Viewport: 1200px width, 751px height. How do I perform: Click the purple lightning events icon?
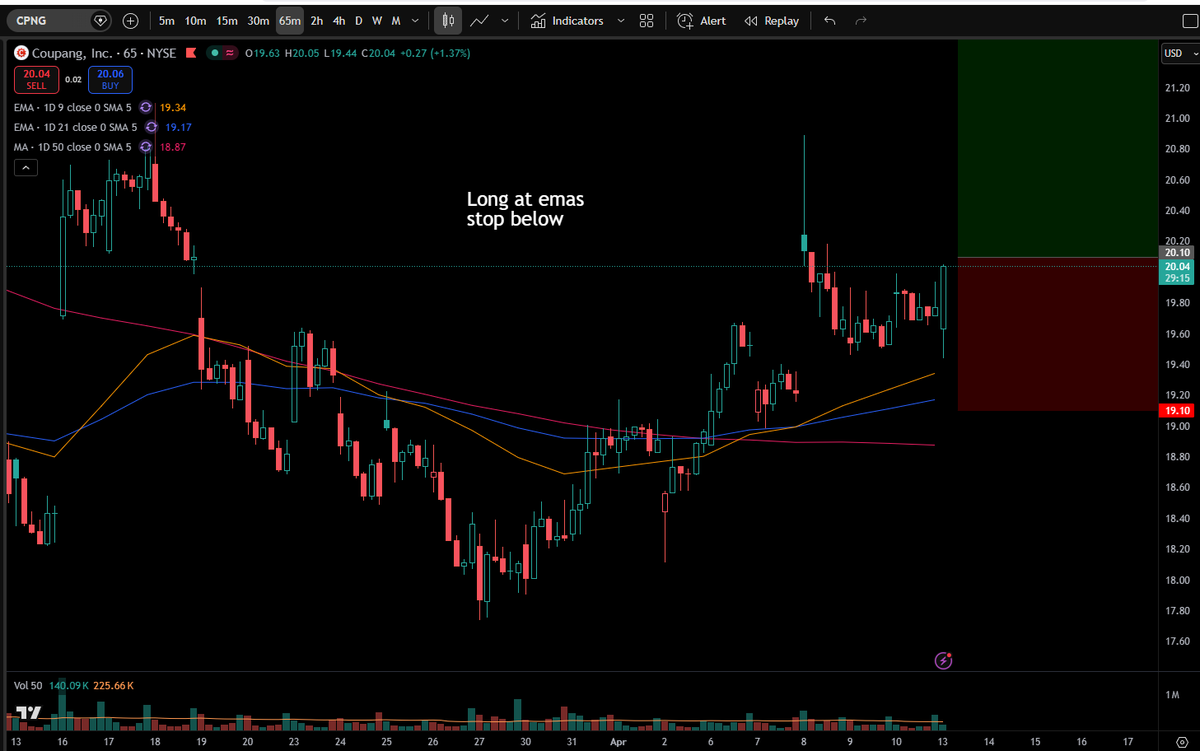point(944,660)
